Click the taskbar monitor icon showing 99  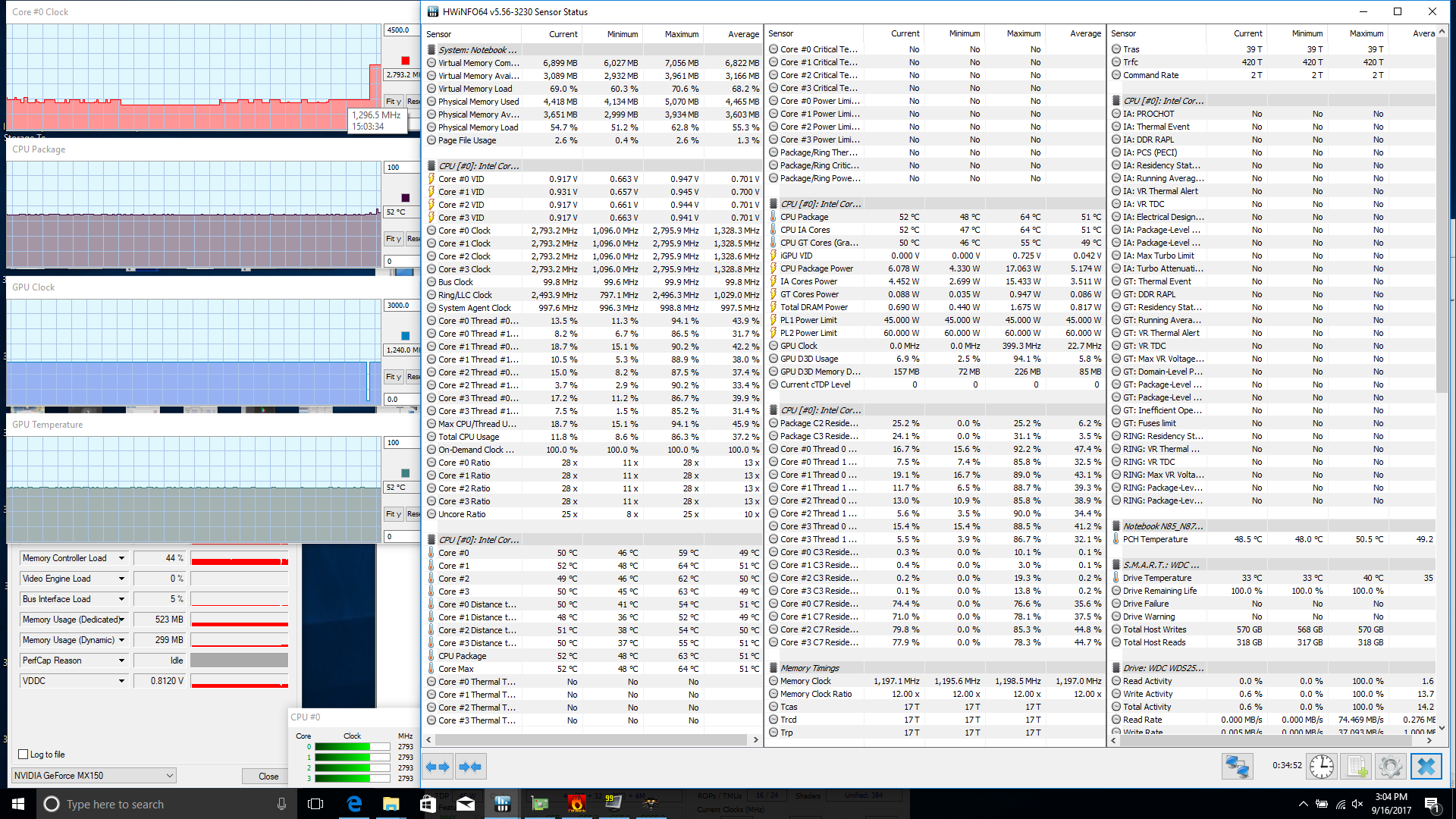click(613, 802)
